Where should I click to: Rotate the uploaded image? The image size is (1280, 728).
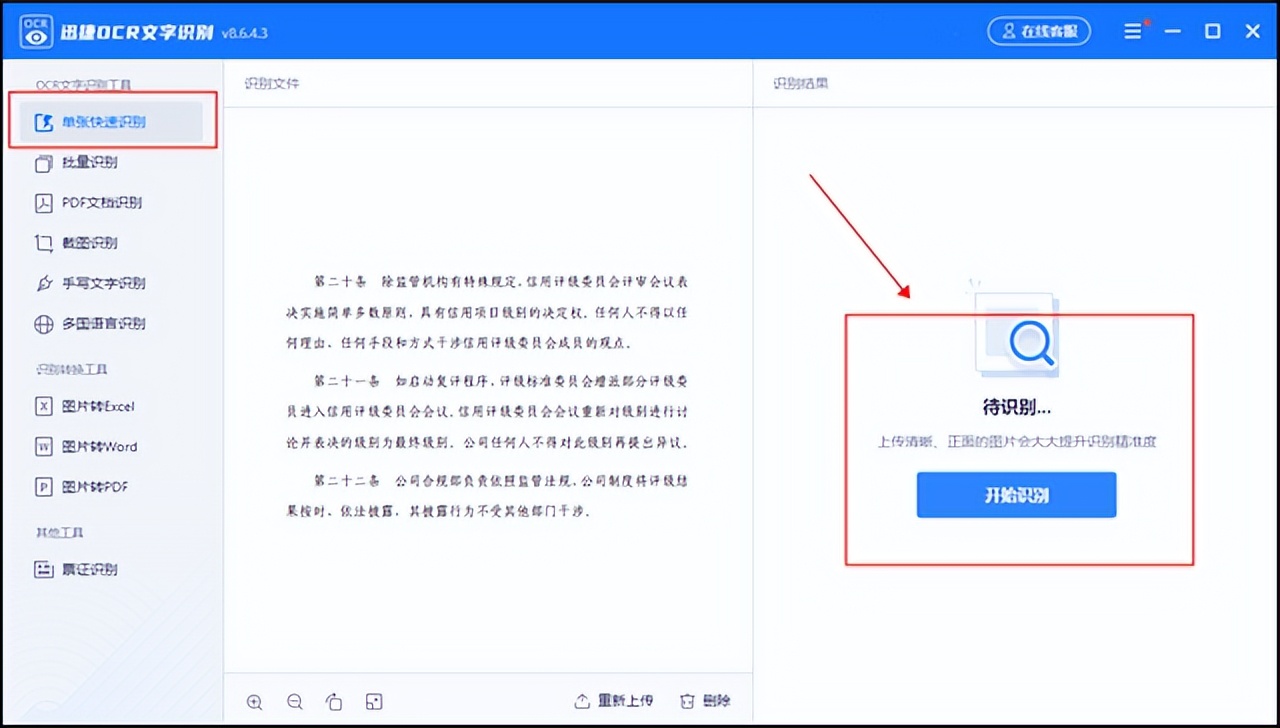pyautogui.click(x=334, y=701)
